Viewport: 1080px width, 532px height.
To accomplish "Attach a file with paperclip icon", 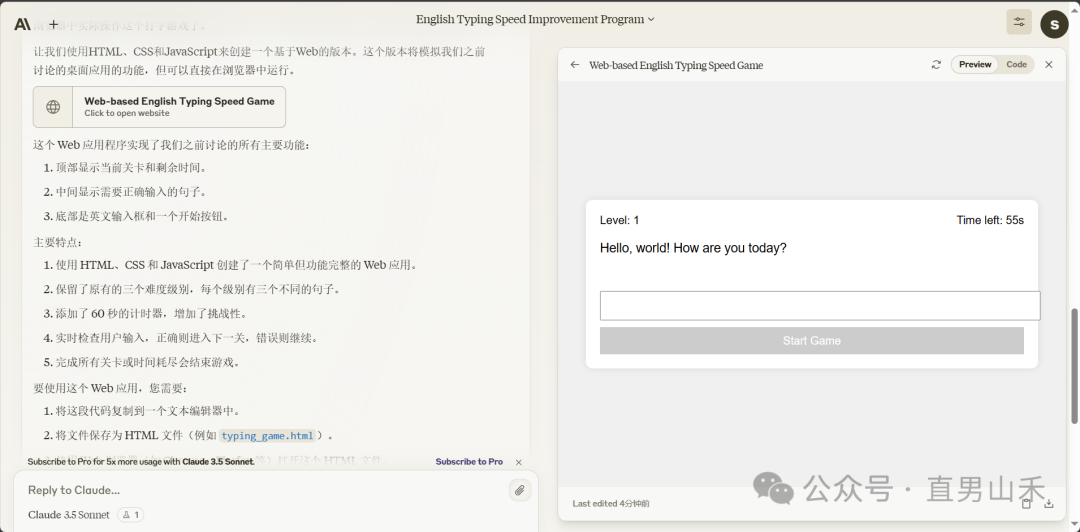I will 519,490.
